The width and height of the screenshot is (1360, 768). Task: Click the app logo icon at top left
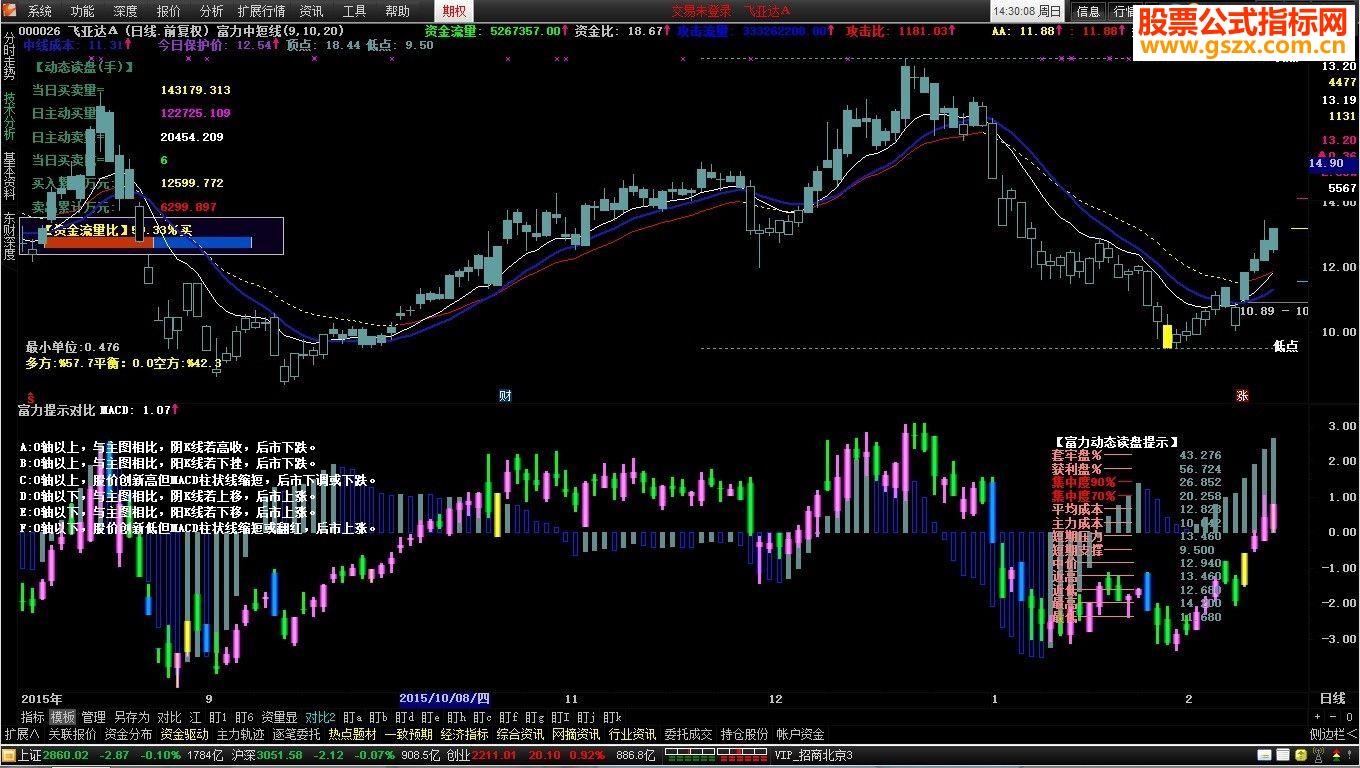[11, 11]
